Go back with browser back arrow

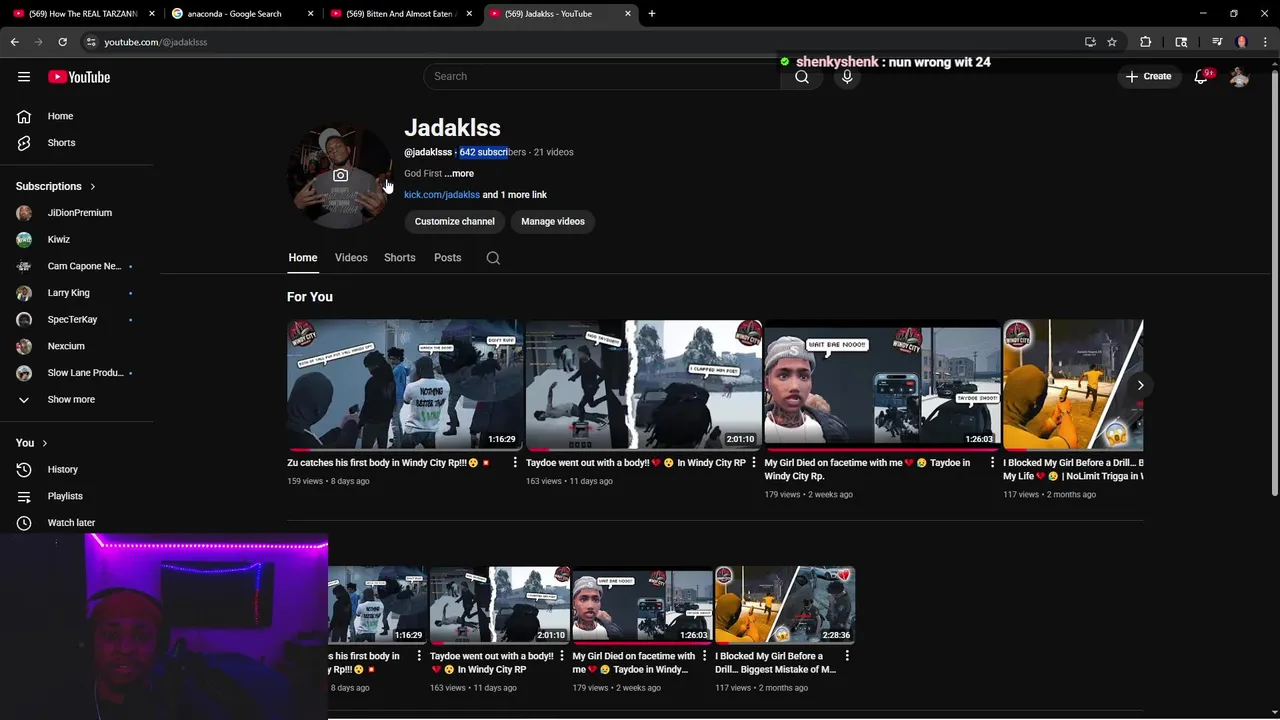click(x=14, y=42)
